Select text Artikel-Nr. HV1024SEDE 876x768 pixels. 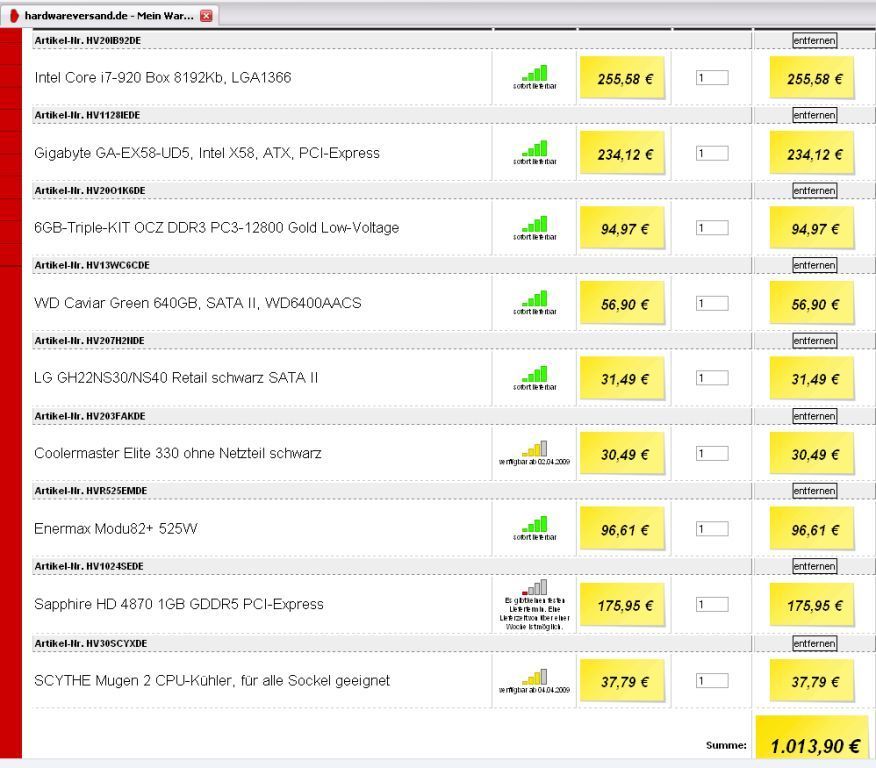click(x=89, y=566)
